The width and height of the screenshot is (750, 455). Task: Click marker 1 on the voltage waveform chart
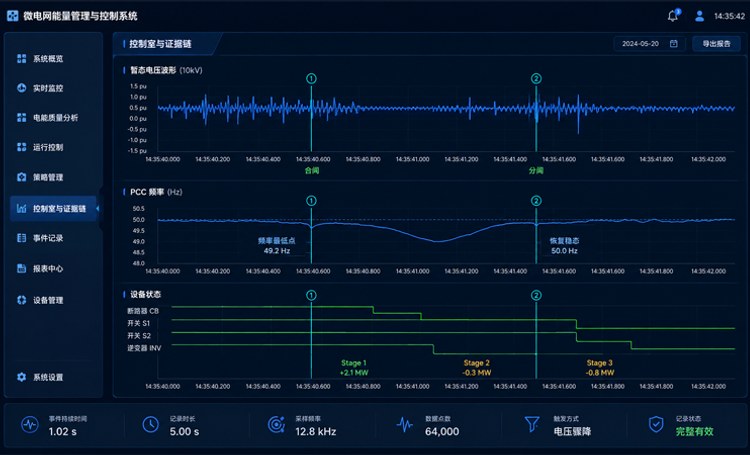311,78
